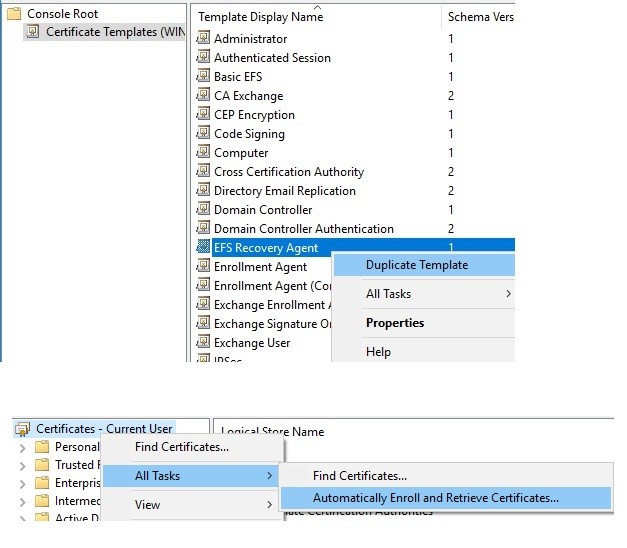Open the View submenu arrow

269,505
